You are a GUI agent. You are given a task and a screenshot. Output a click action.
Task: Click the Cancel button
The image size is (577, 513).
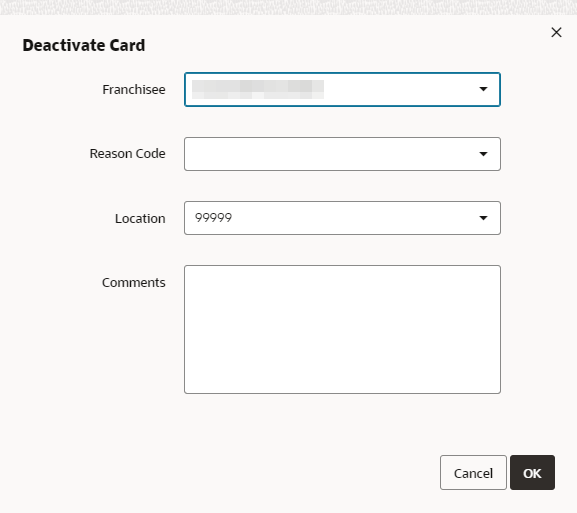[x=473, y=473]
